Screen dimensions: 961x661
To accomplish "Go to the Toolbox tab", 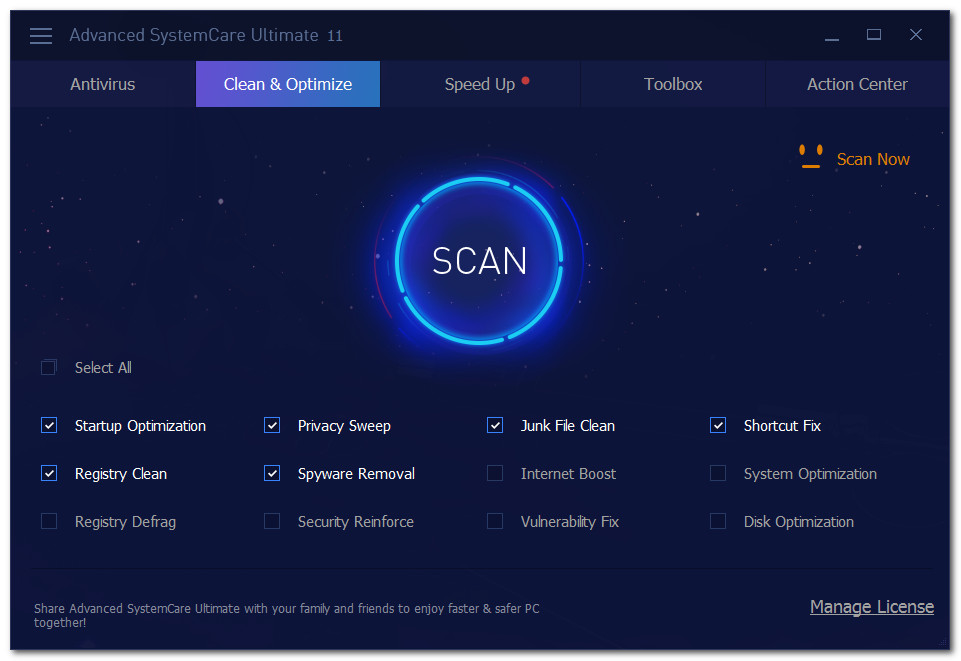I will pyautogui.click(x=673, y=84).
